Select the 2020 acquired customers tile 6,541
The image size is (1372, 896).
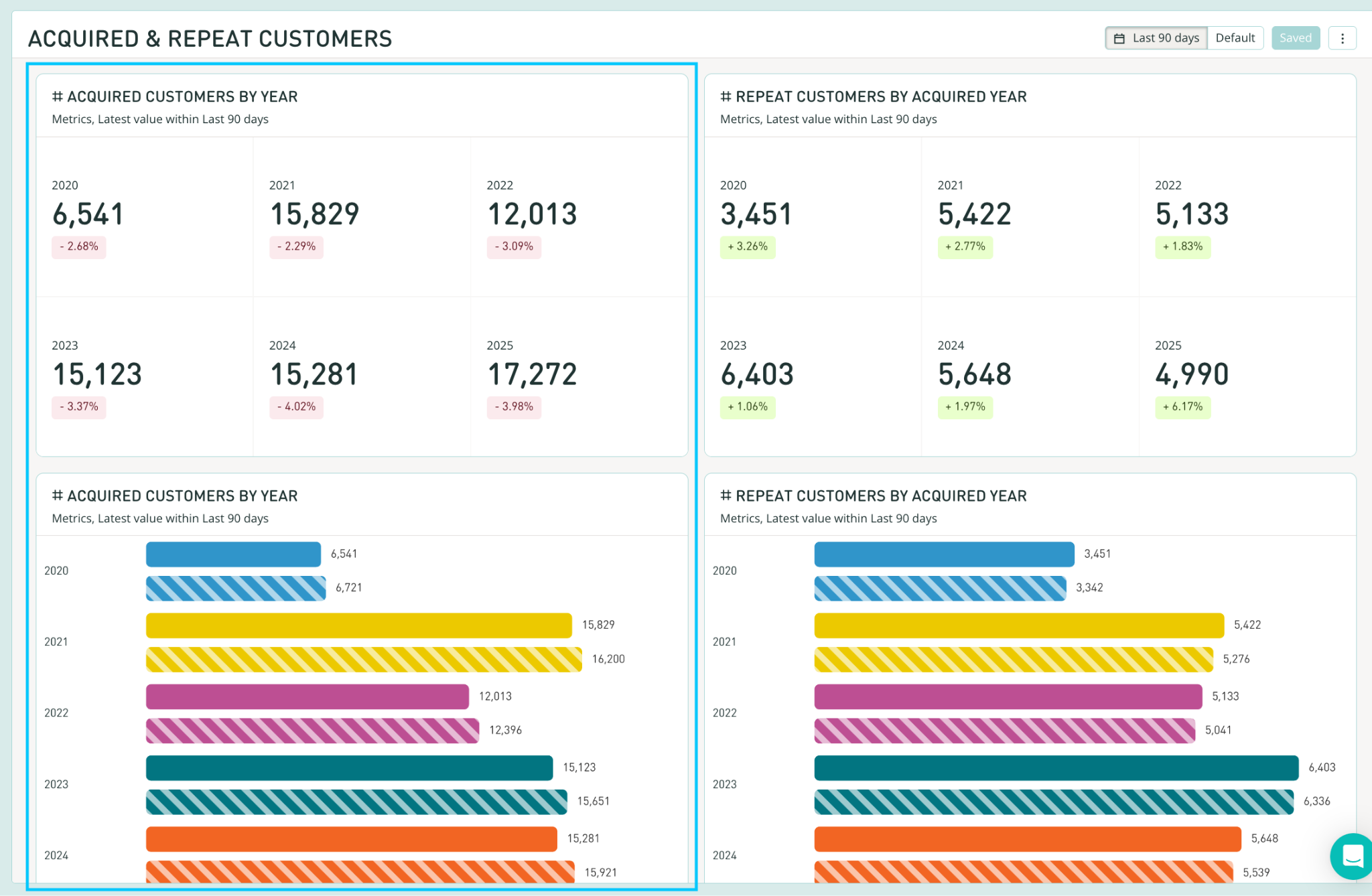[x=145, y=217]
